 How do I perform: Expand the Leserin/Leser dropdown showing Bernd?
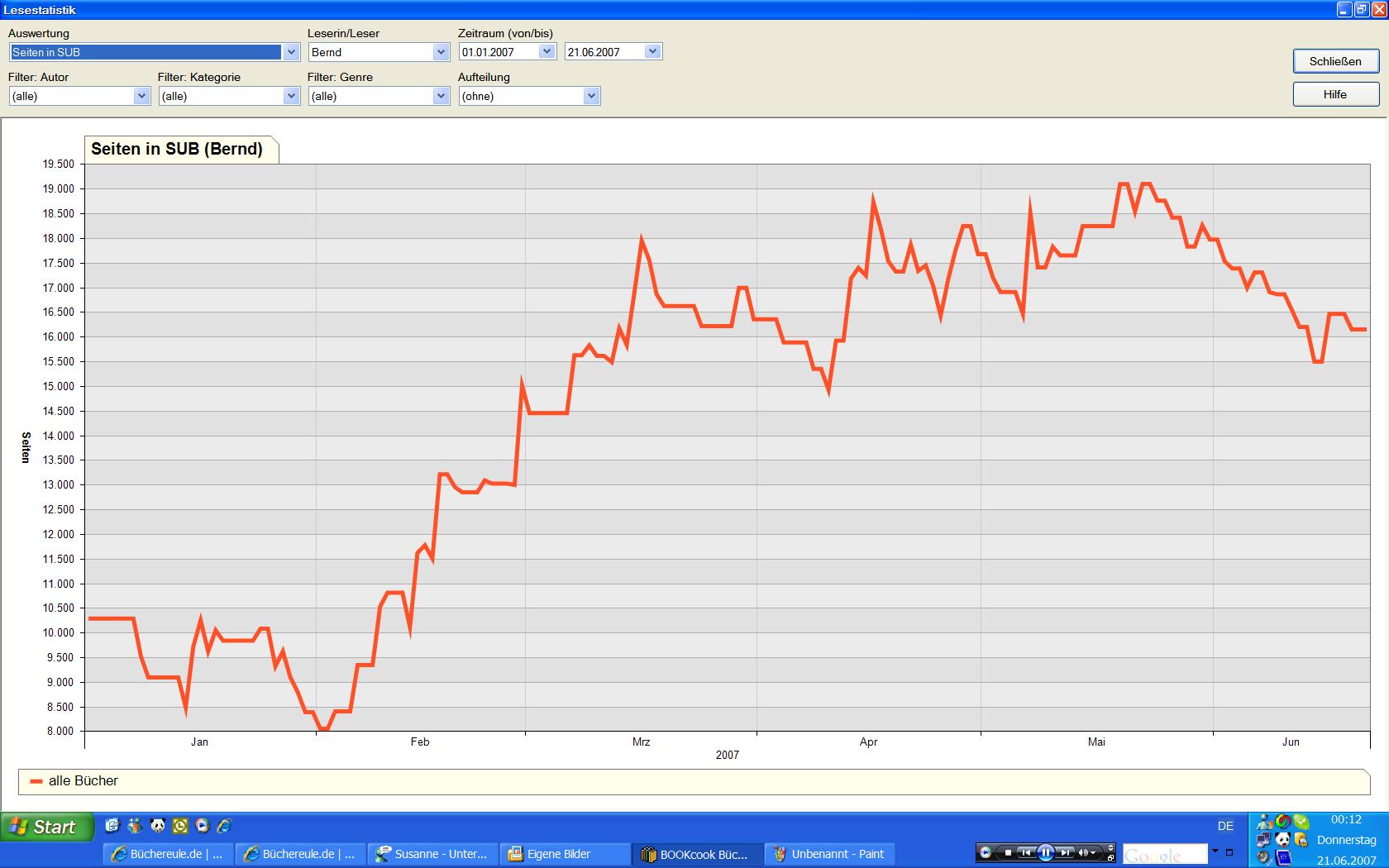441,52
